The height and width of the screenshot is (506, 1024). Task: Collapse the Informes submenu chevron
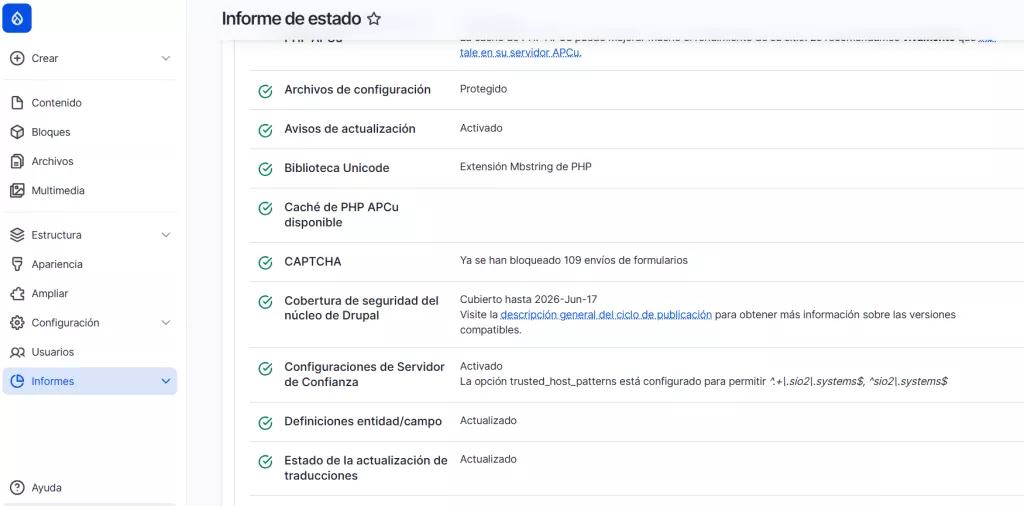point(166,381)
